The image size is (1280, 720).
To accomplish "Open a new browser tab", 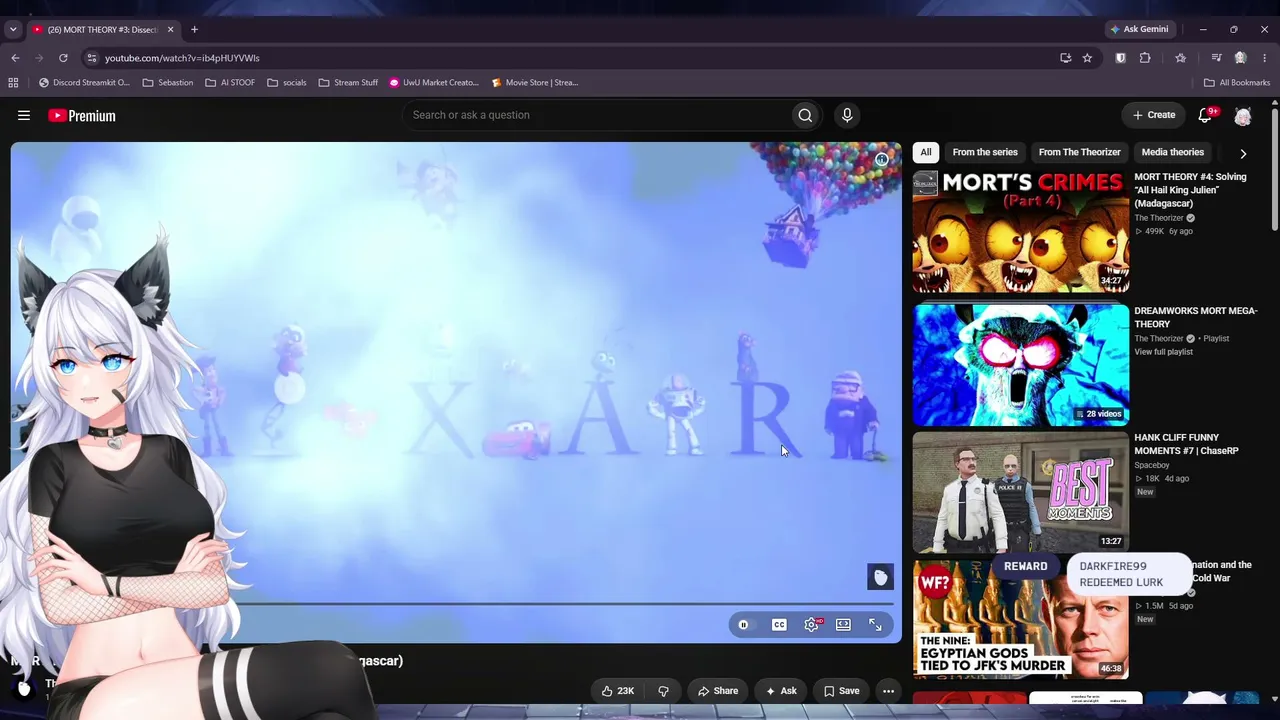I will tap(194, 30).
